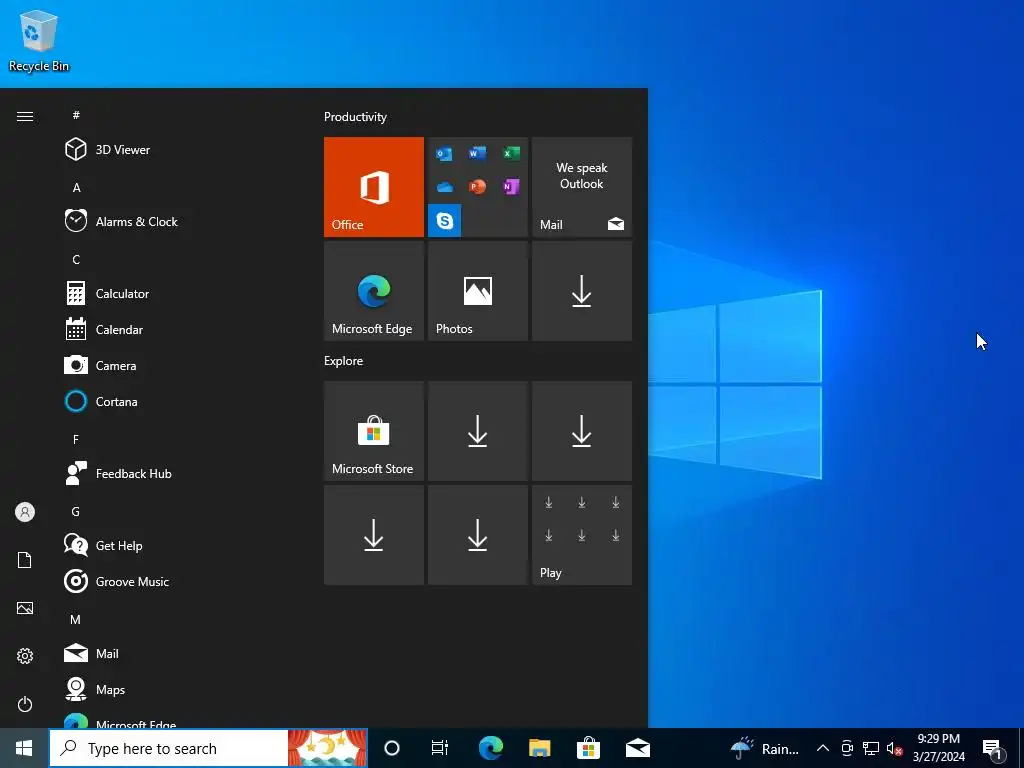Open the Pictures folder shortcut
This screenshot has height=768, width=1024.
25,608
